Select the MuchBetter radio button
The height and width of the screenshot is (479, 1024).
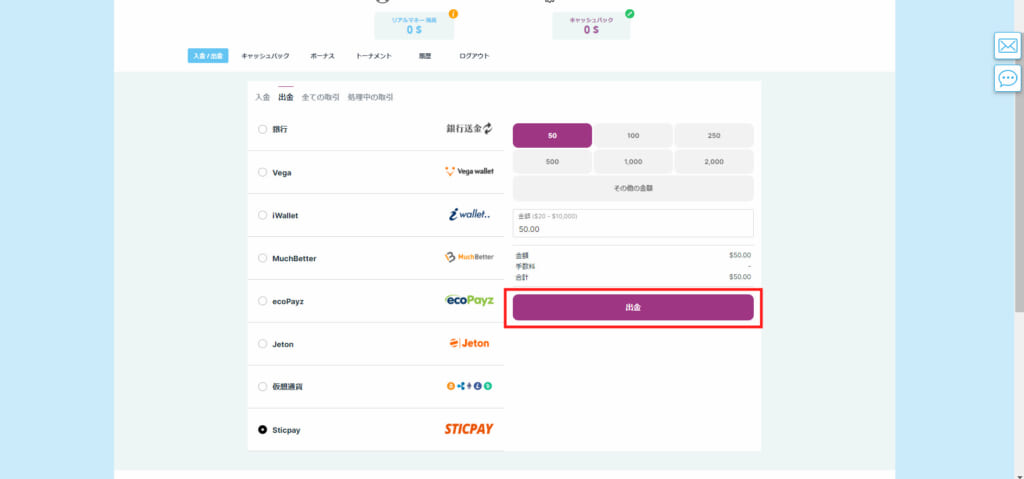click(x=263, y=258)
